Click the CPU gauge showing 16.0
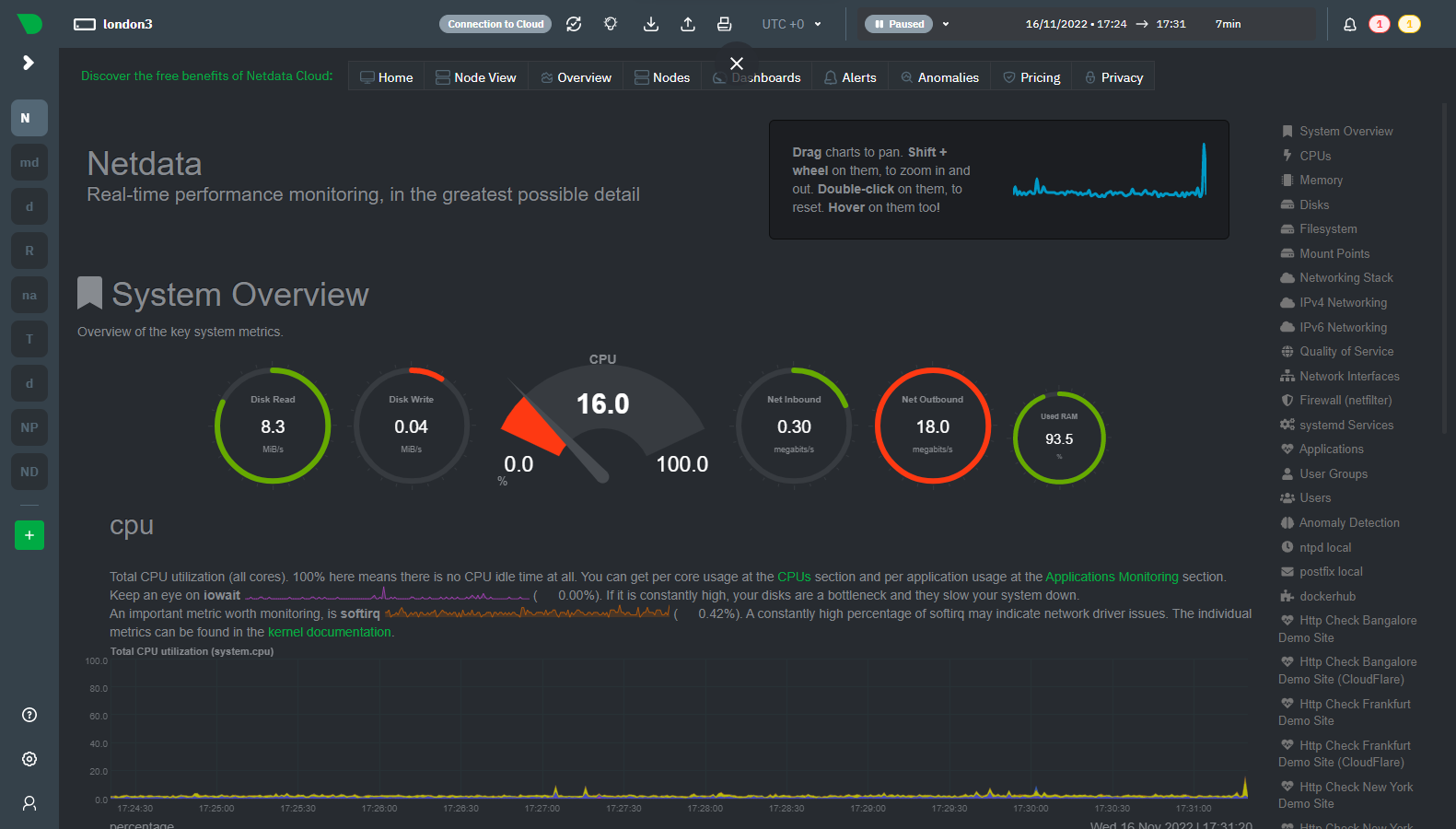Viewport: 1456px width, 829px height. (x=603, y=419)
